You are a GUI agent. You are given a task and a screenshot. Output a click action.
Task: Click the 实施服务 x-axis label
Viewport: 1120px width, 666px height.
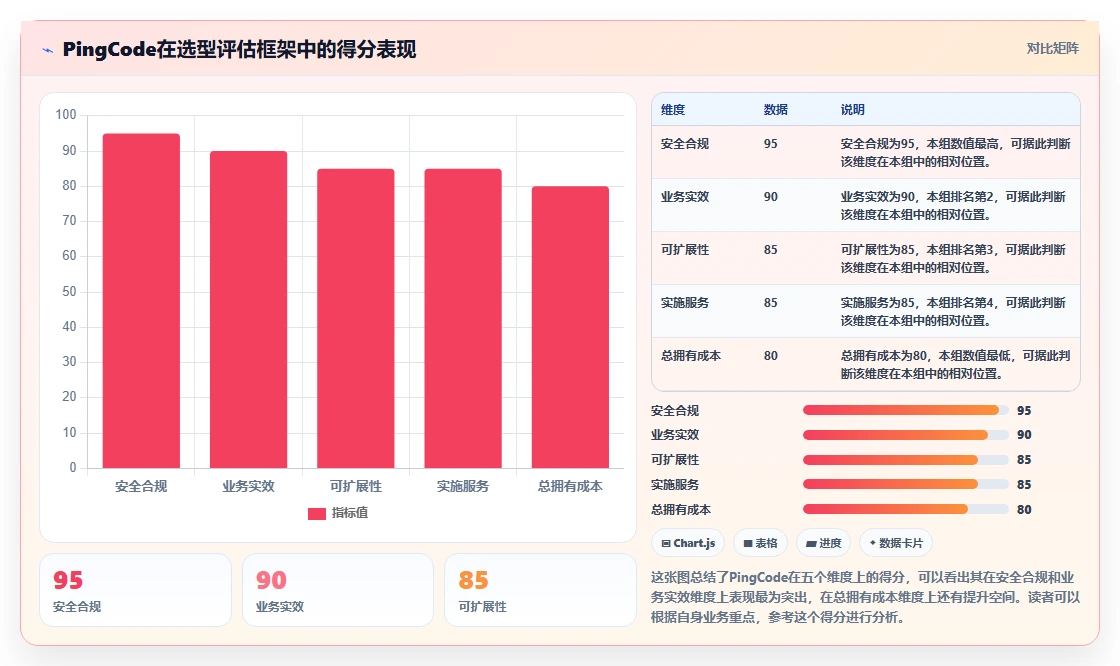coord(463,486)
